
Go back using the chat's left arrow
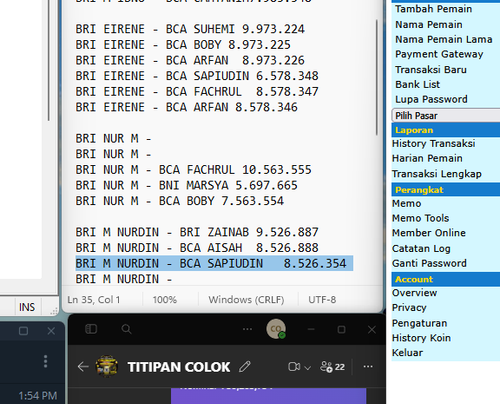click(83, 367)
